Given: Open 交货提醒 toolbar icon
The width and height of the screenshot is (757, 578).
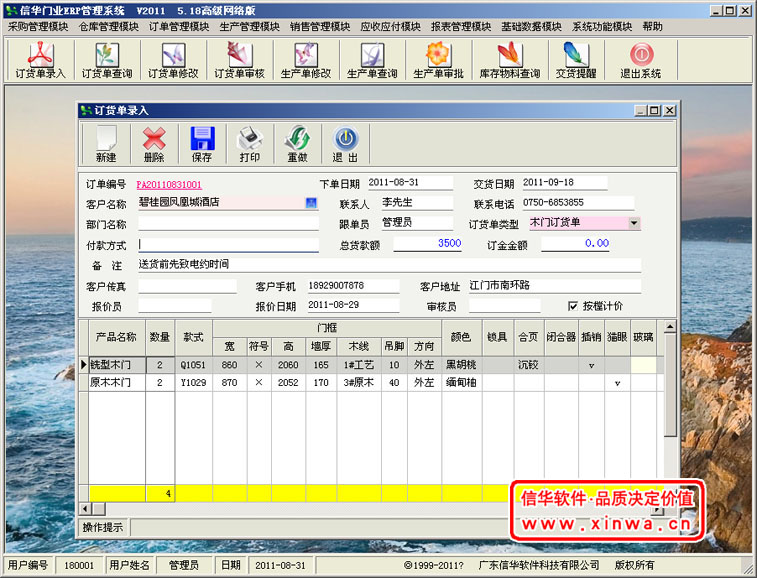Looking at the screenshot, I should coord(576,60).
